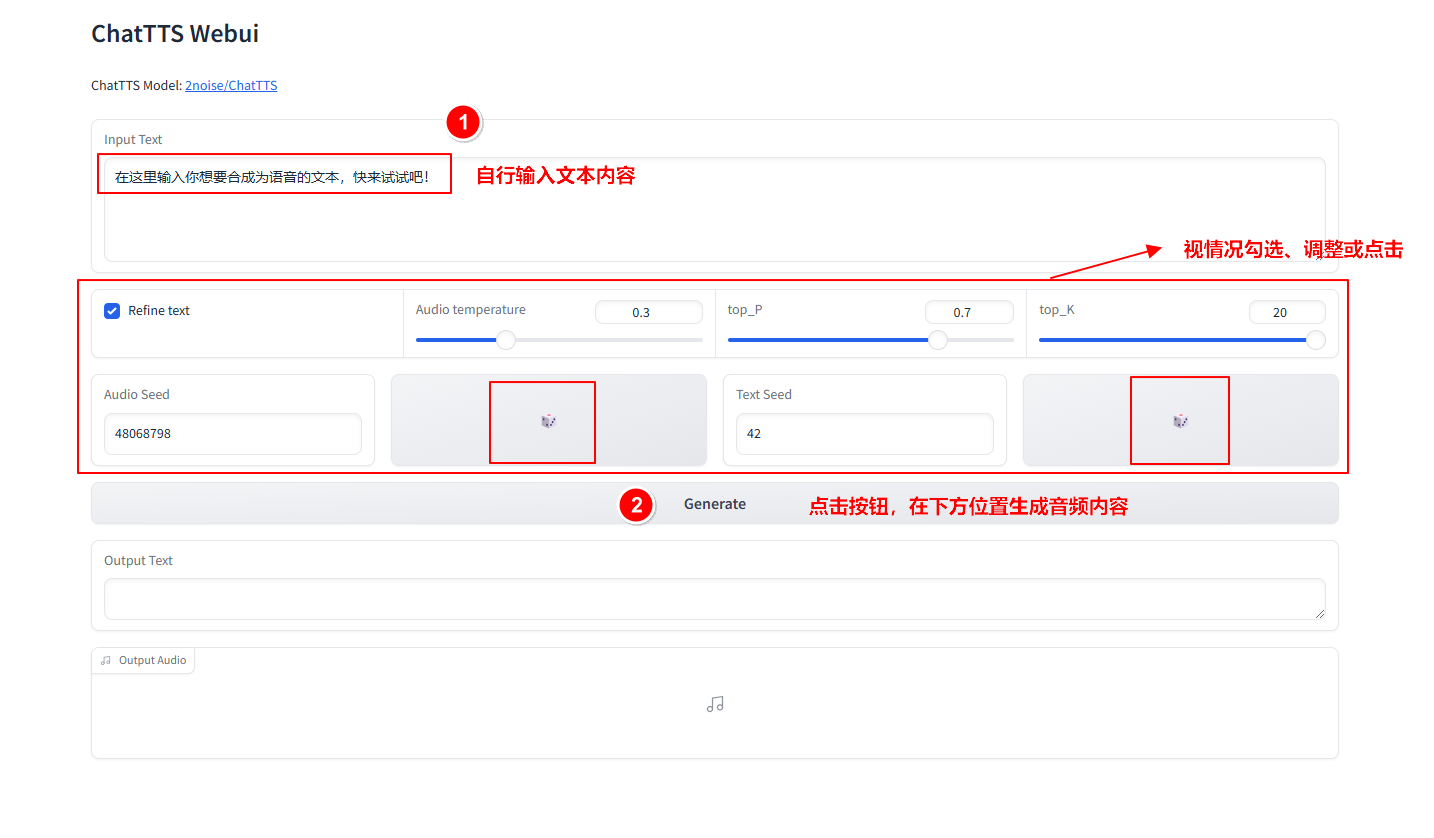This screenshot has width=1434, height=838.
Task: Click the dice icon next to Audio Seed
Action: tap(548, 421)
